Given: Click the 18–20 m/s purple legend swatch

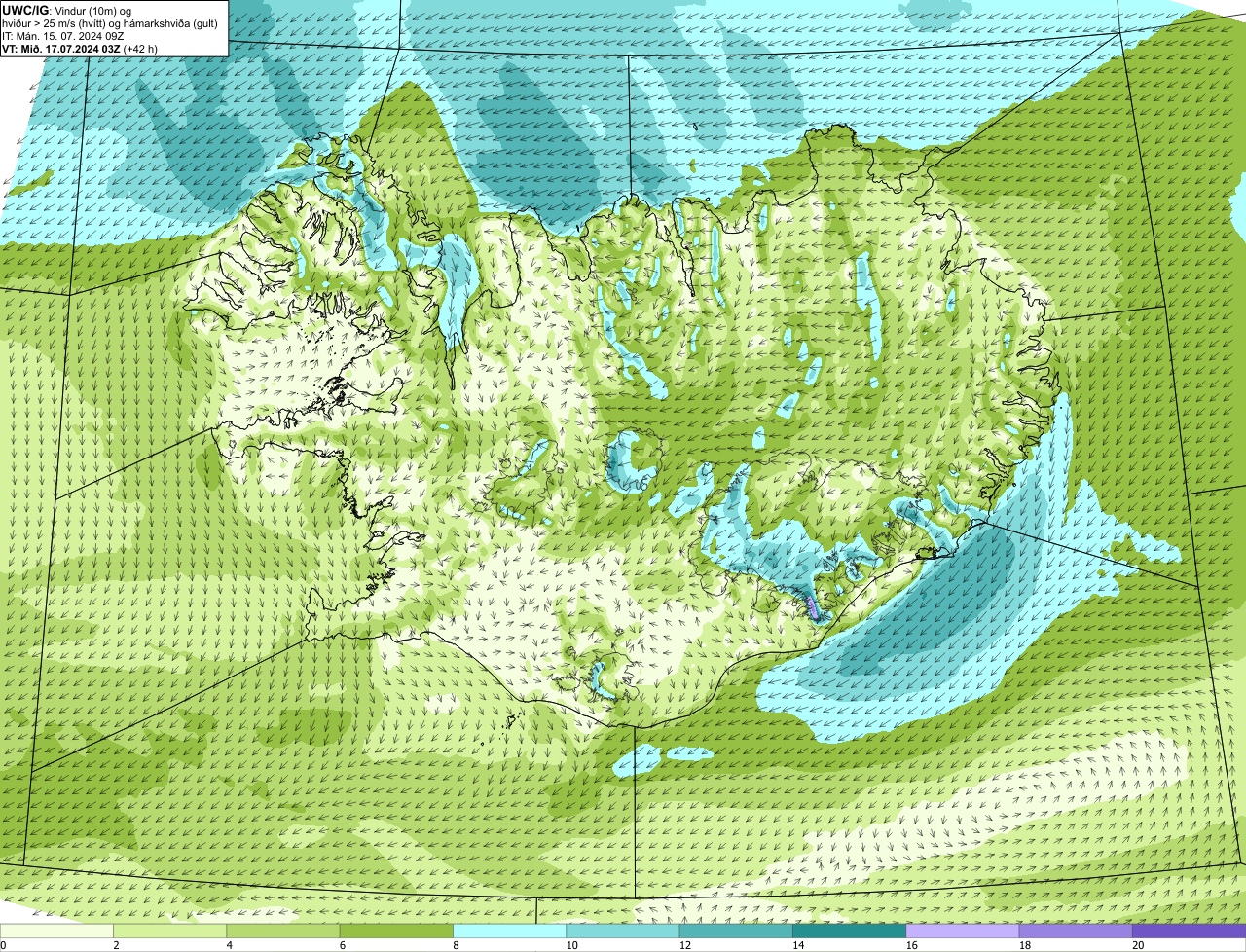Looking at the screenshot, I should [1076, 932].
